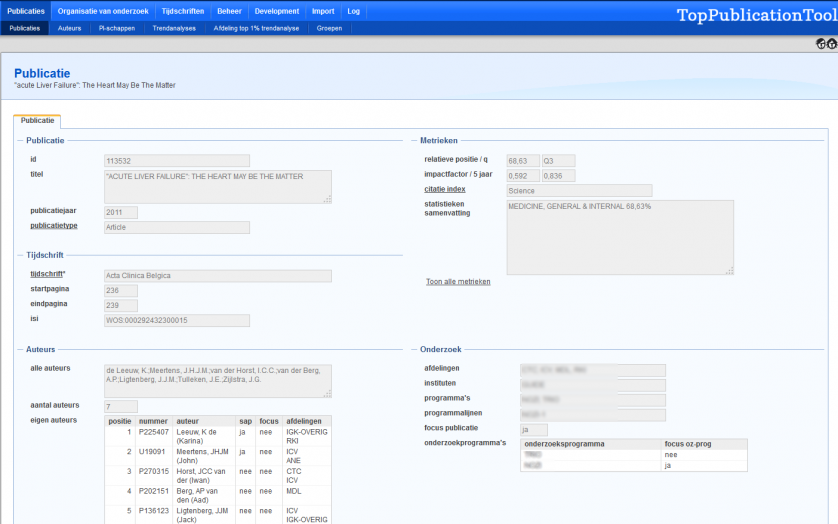Click the Q3 quartile field
The height and width of the screenshot is (524, 838).
[558, 161]
